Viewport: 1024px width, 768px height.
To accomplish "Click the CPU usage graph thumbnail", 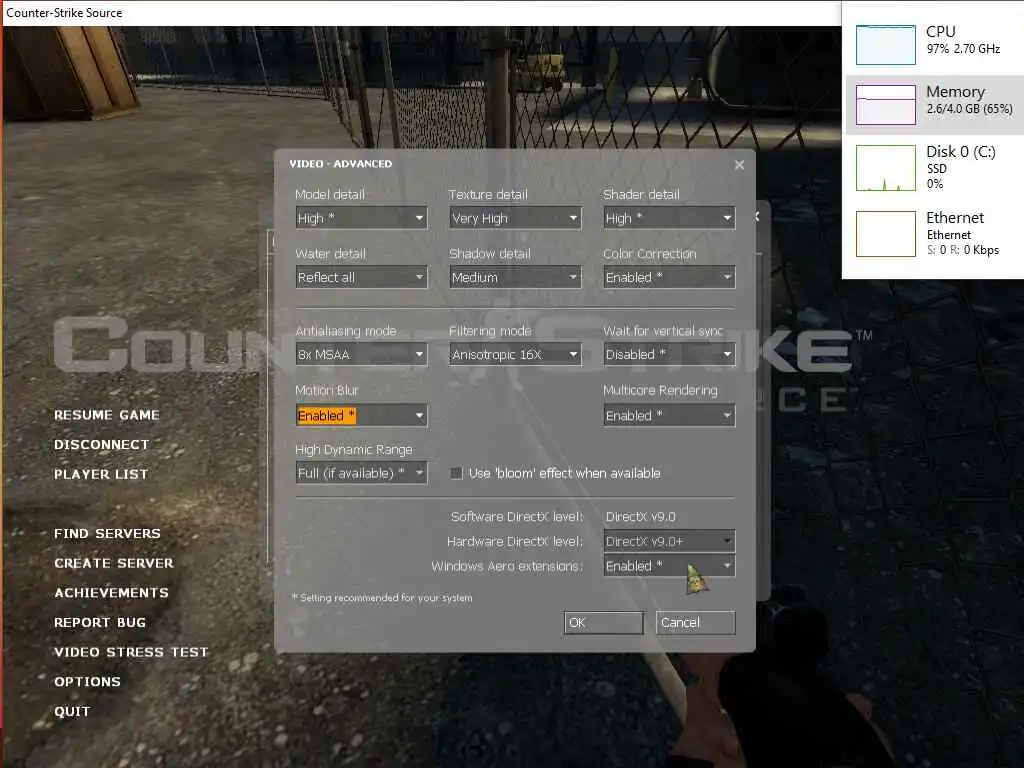I will click(886, 45).
